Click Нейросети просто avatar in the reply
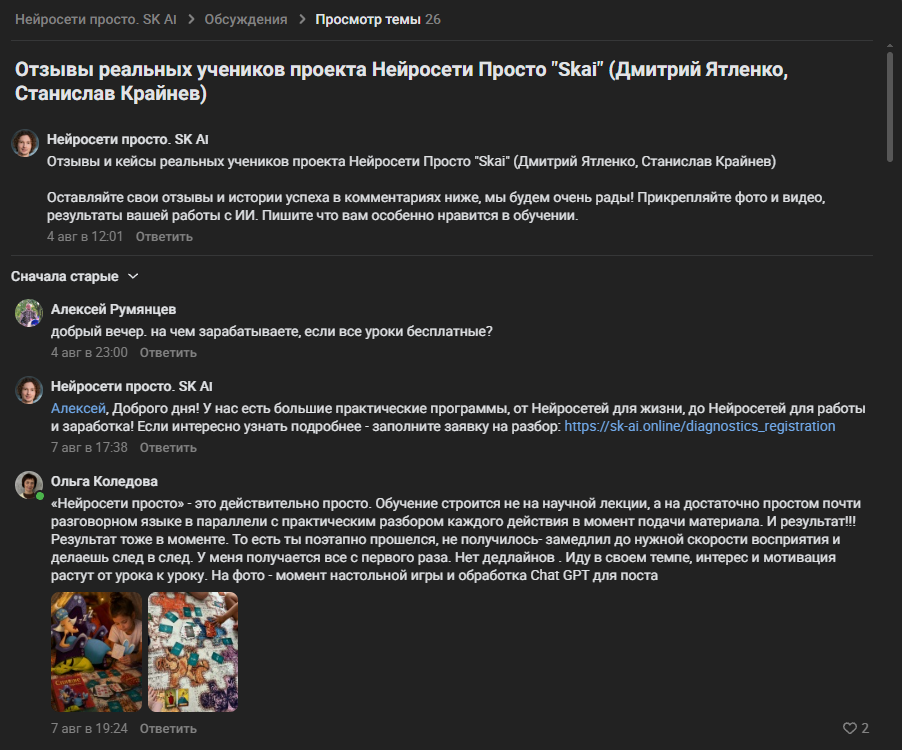The width and height of the screenshot is (902, 750). pos(28,391)
